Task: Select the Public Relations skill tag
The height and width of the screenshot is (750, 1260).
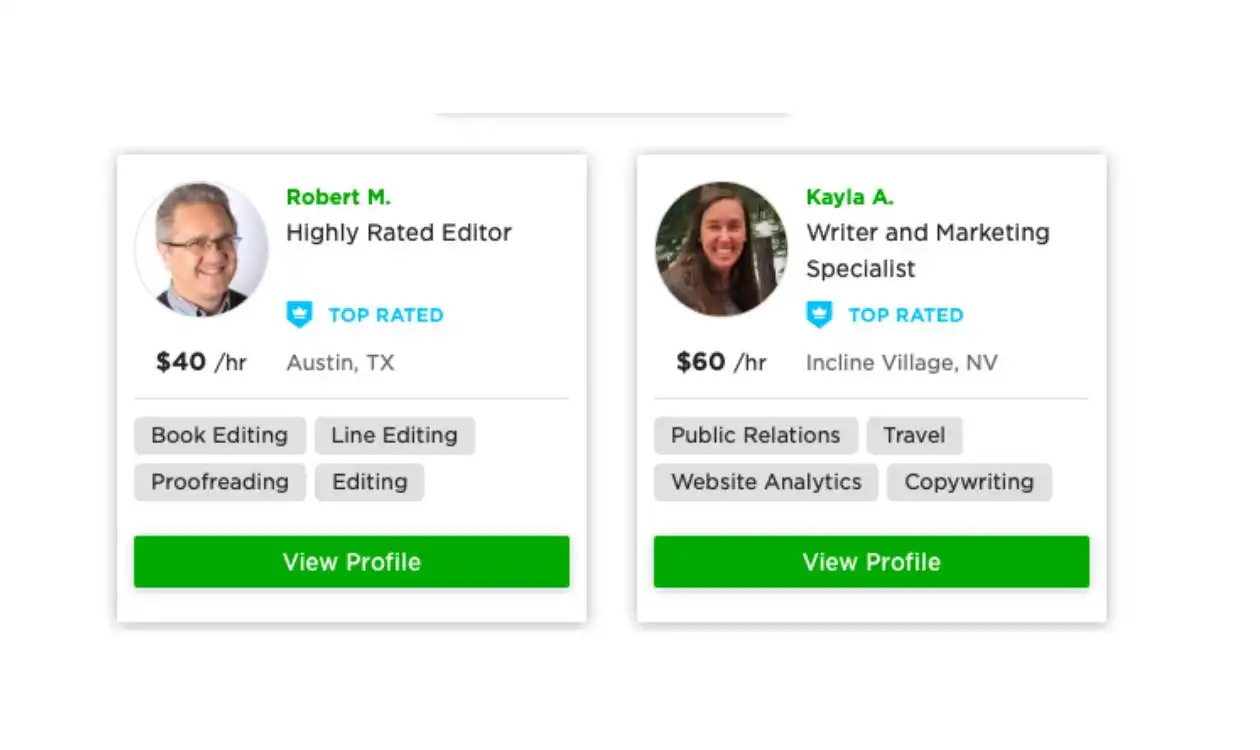Action: coord(756,436)
